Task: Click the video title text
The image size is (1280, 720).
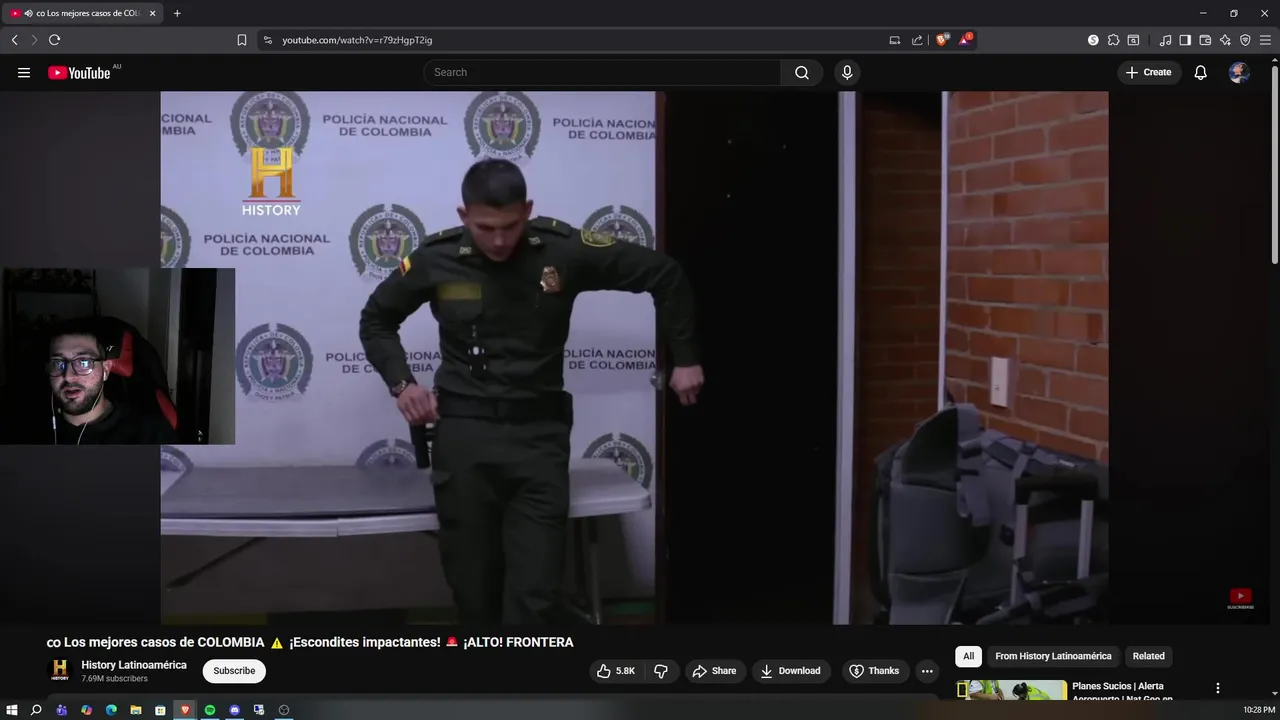Action: click(310, 642)
